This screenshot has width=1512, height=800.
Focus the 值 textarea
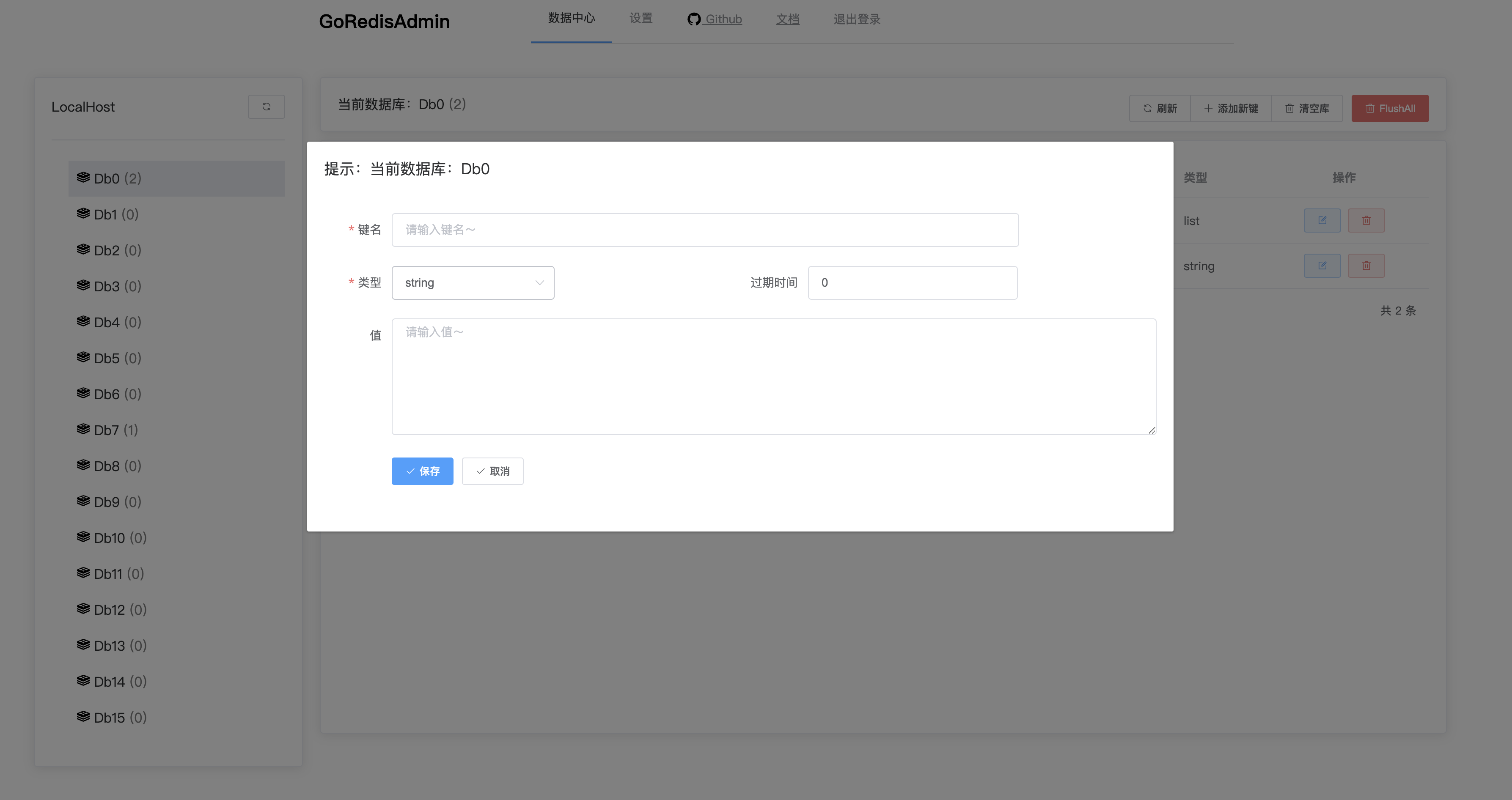pos(774,377)
